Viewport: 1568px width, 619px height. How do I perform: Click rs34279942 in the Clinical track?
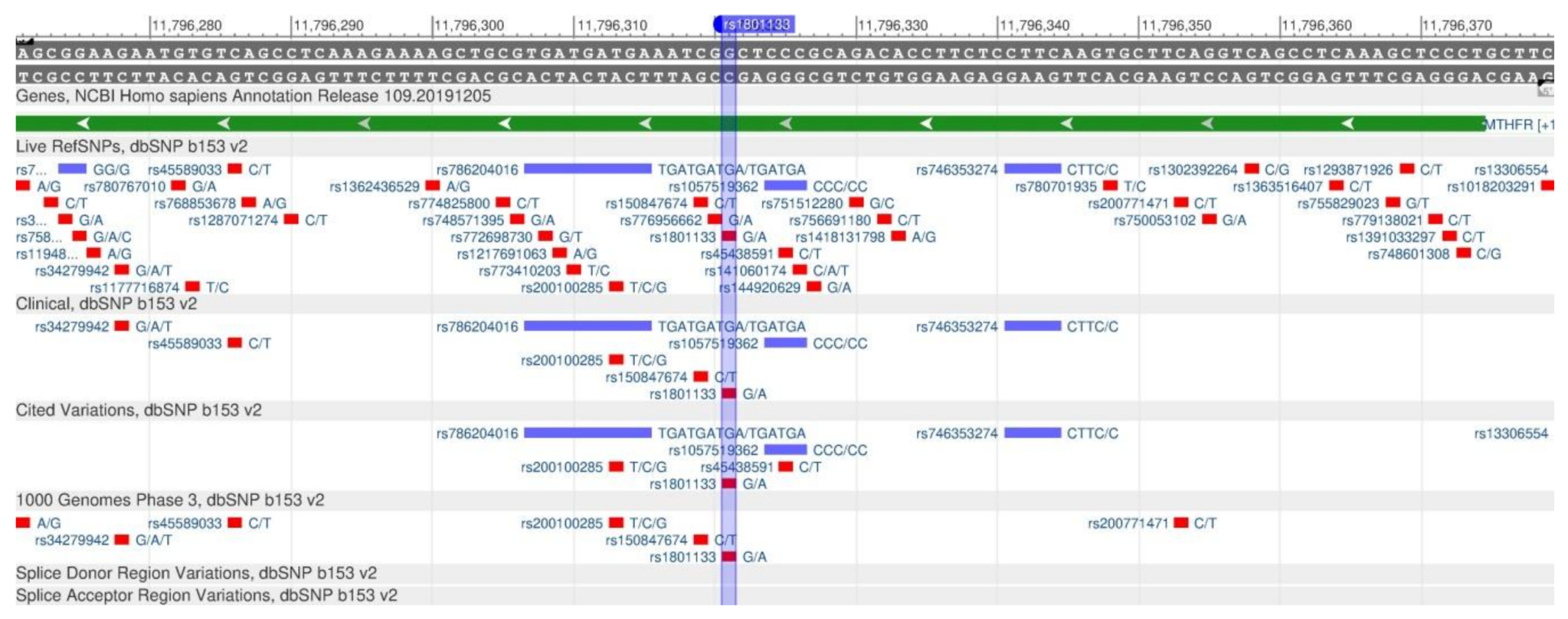(x=122, y=326)
